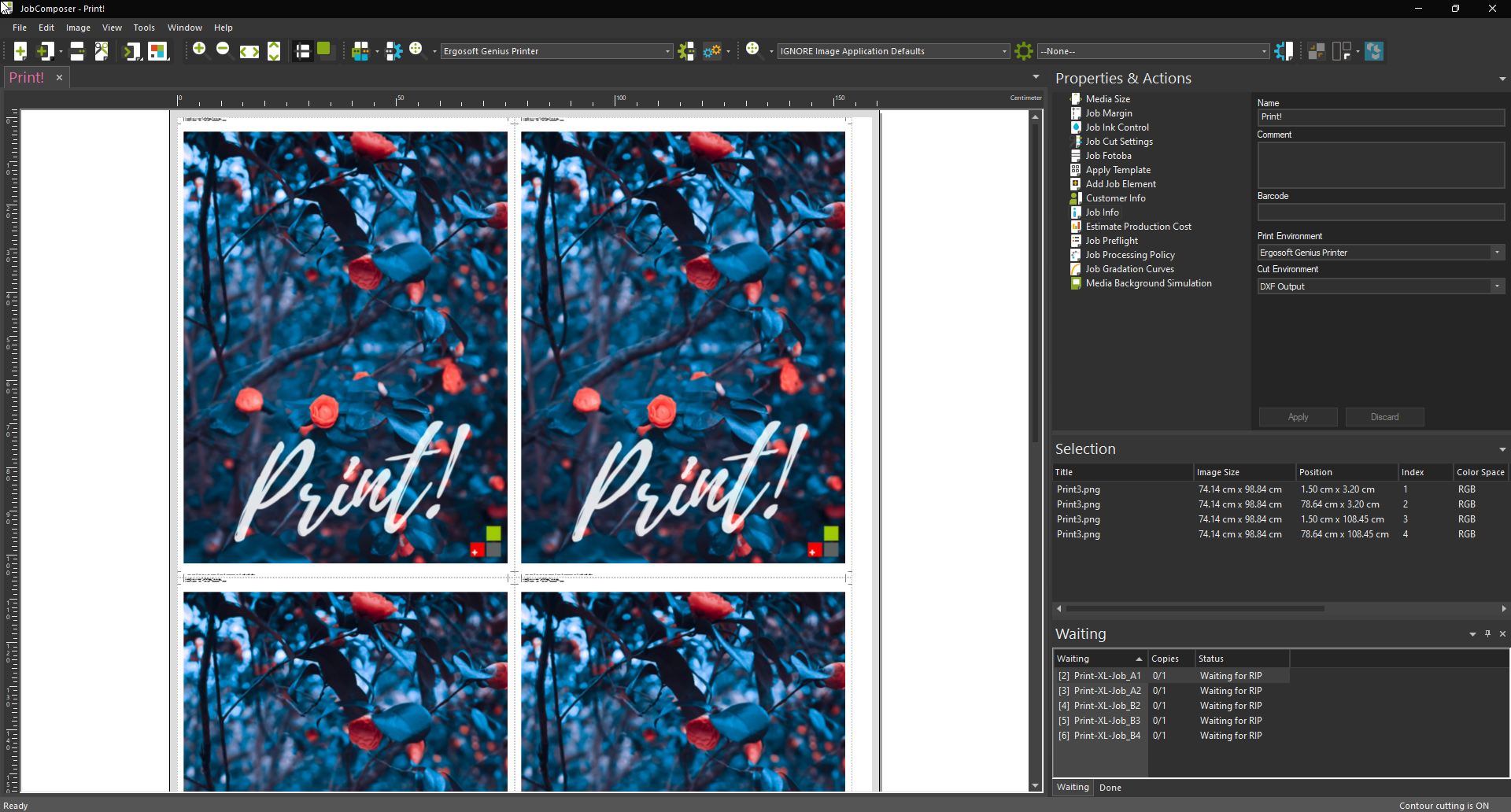Click the colored squares toolbar icon
This screenshot has width=1511, height=812.
pyautogui.click(x=158, y=51)
